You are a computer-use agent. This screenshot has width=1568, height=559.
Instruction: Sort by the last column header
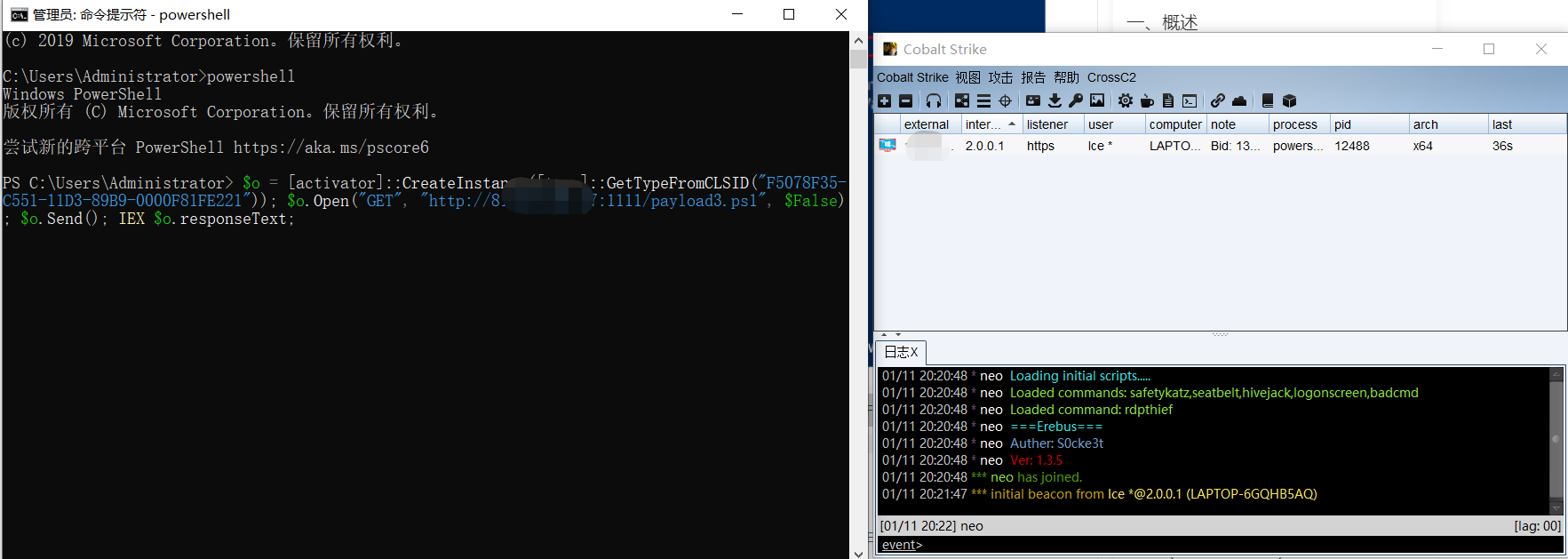pos(1527,124)
